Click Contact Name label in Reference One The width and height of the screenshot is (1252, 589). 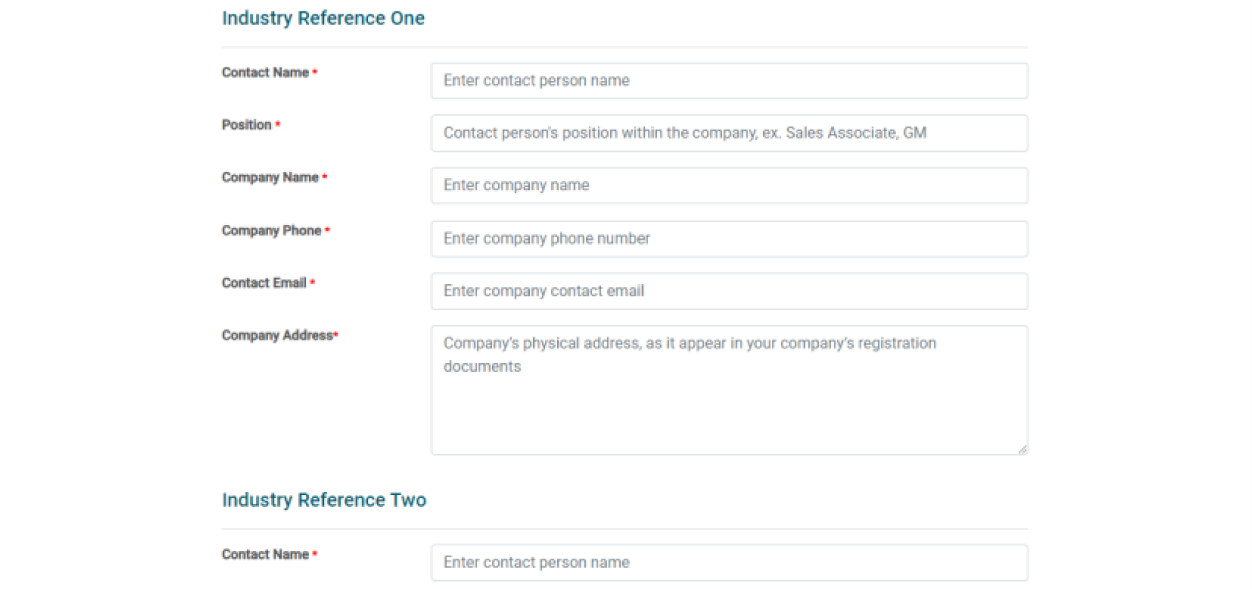point(265,73)
